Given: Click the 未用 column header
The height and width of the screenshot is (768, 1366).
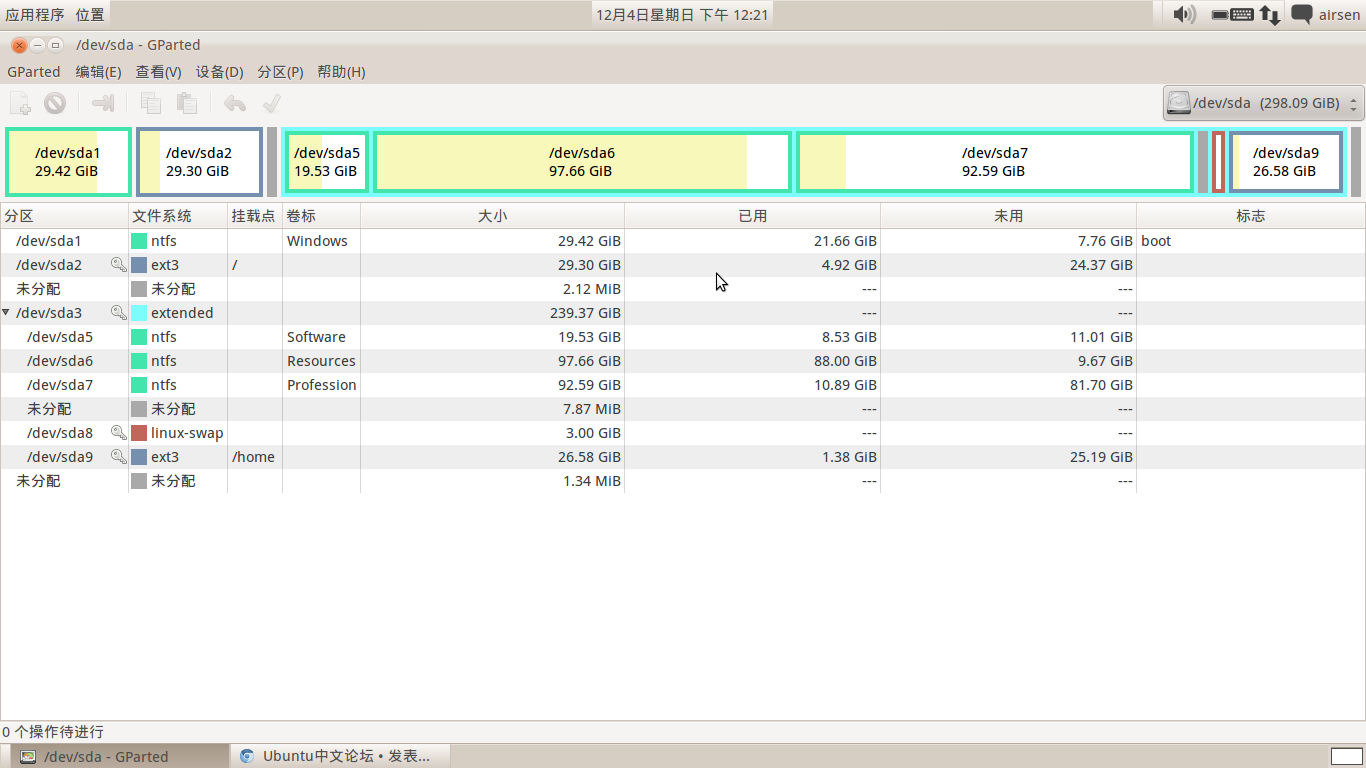Looking at the screenshot, I should 1008,216.
